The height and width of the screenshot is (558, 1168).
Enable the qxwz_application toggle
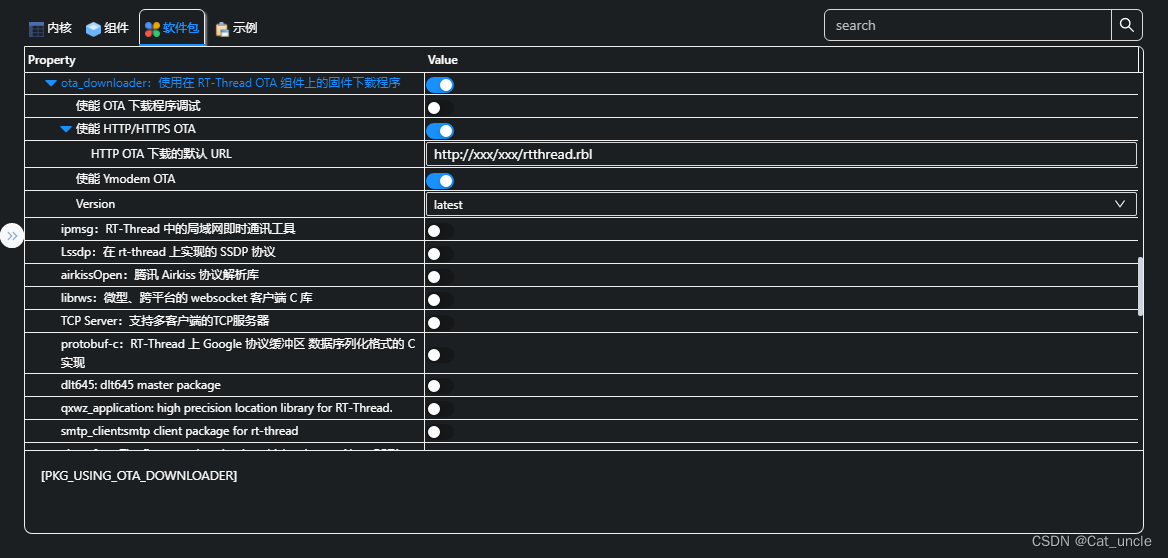coord(439,409)
